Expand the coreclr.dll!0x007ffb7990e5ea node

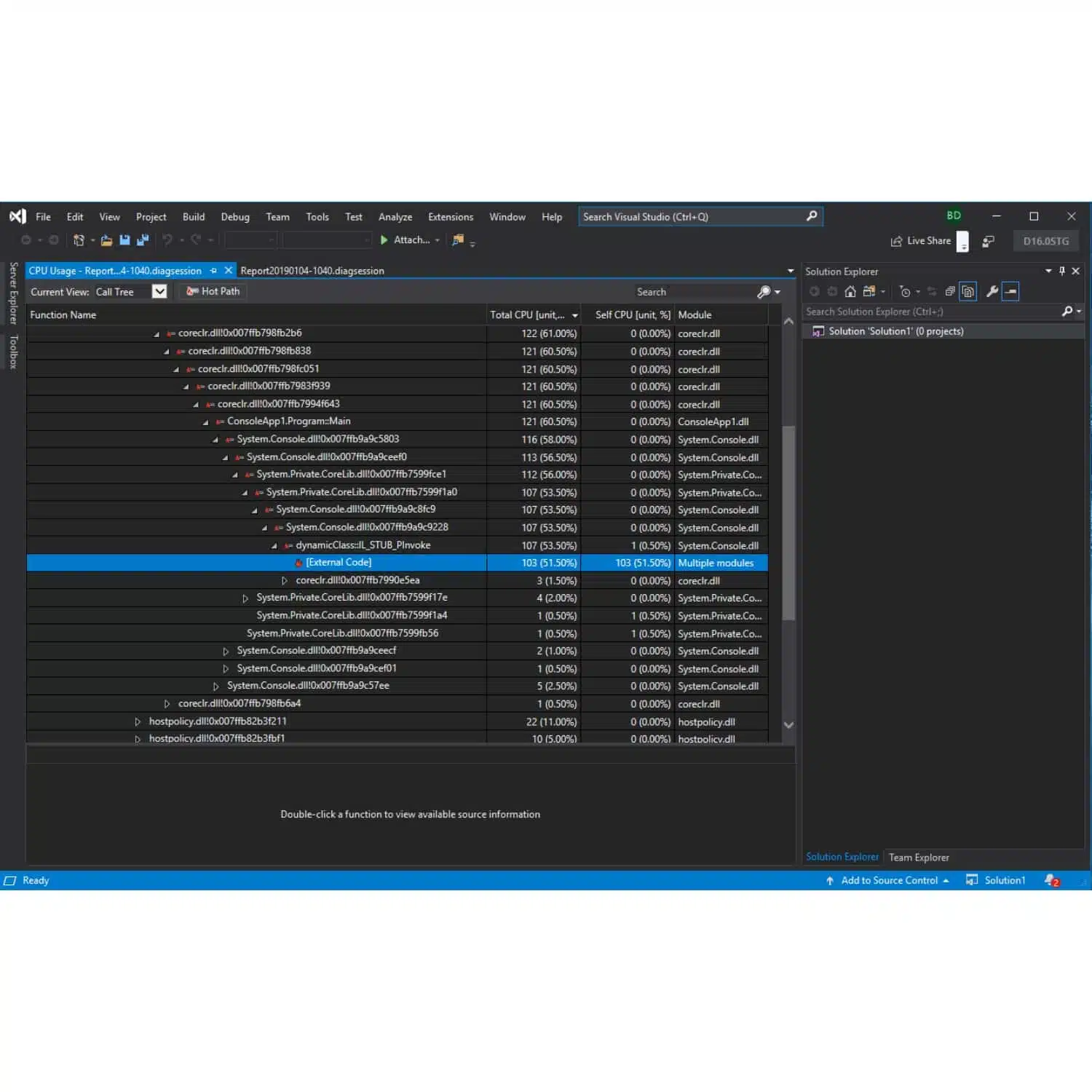[285, 580]
